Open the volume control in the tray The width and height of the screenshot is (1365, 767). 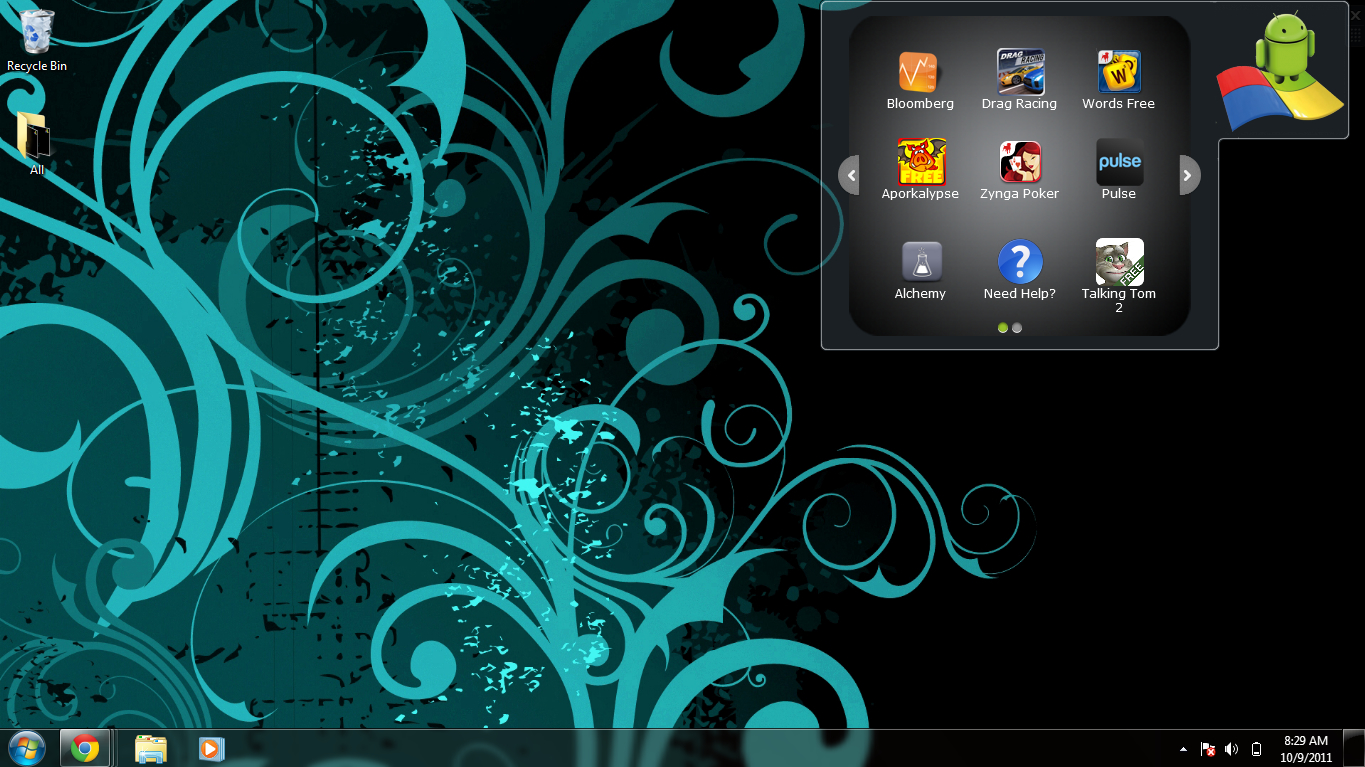1232,749
